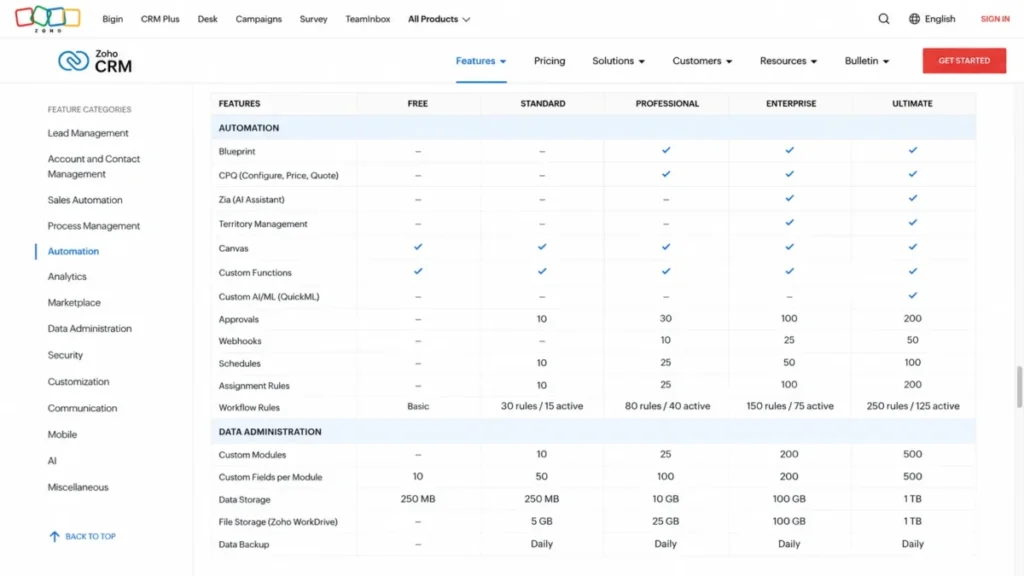
Task: Open Mobile category
Action: point(62,434)
